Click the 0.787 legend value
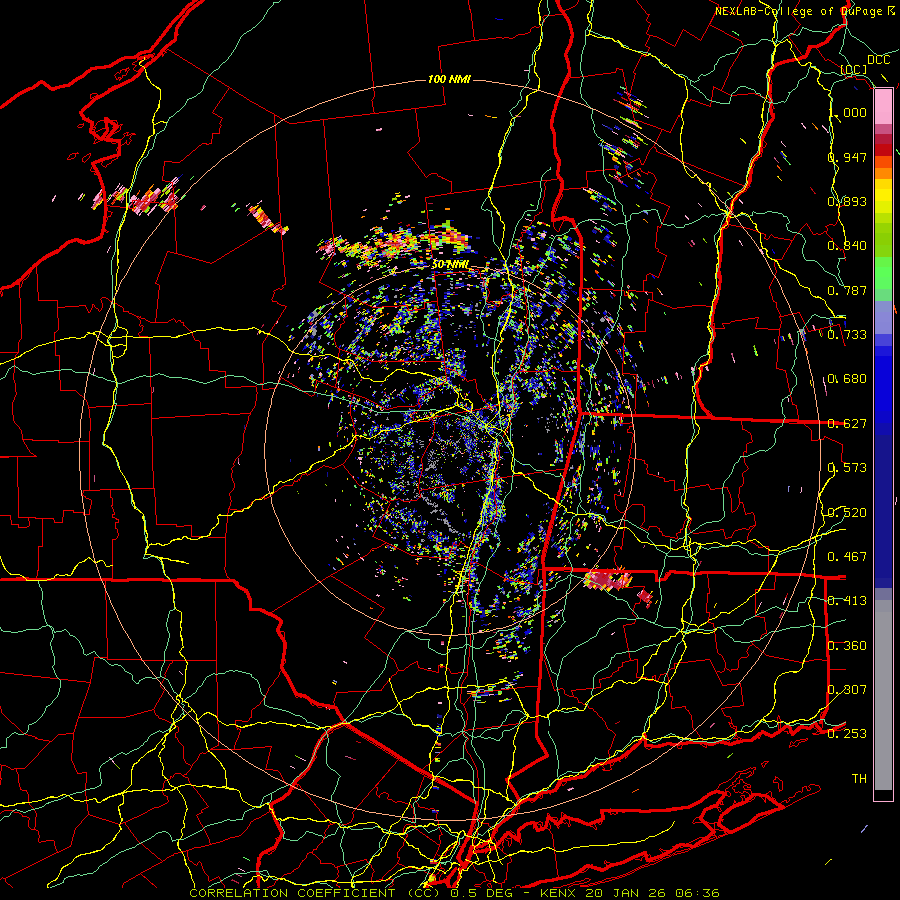 point(847,290)
